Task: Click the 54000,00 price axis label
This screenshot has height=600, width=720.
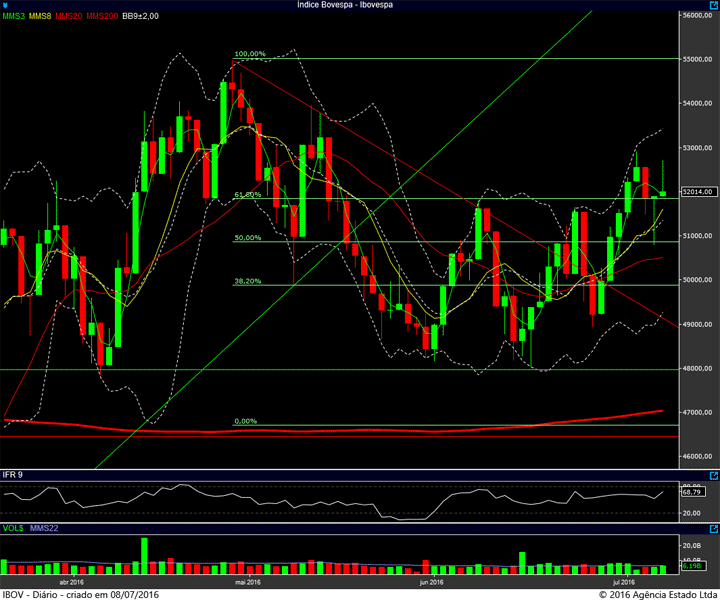Action: click(697, 103)
